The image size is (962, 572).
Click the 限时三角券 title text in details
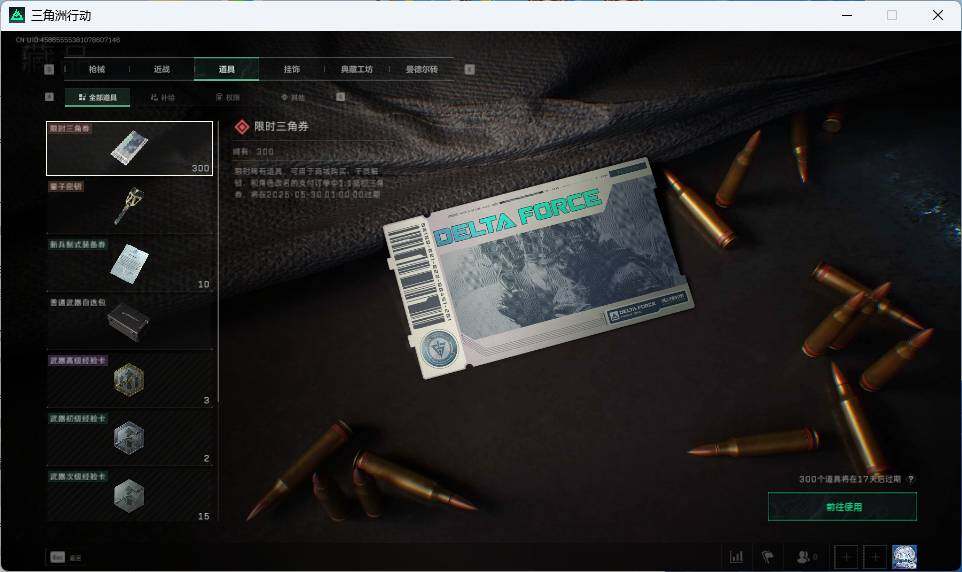[282, 126]
